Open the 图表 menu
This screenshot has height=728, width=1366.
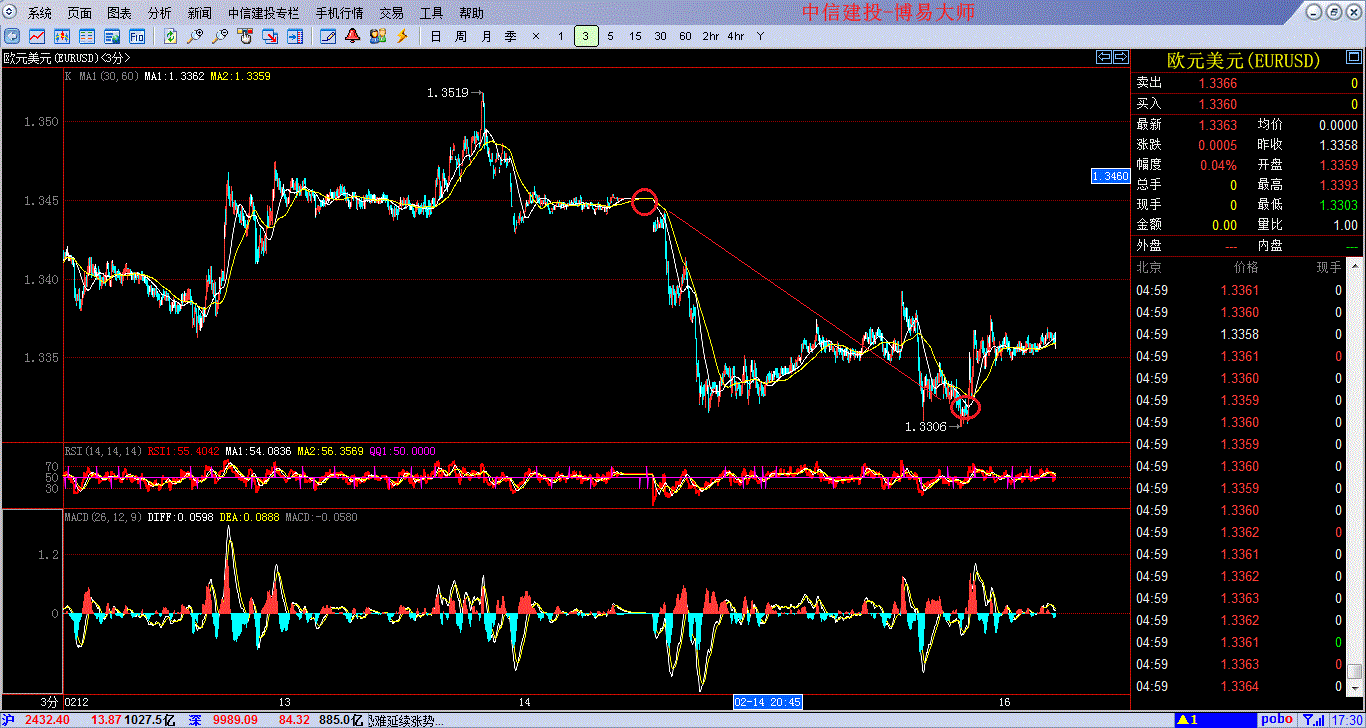(x=119, y=13)
